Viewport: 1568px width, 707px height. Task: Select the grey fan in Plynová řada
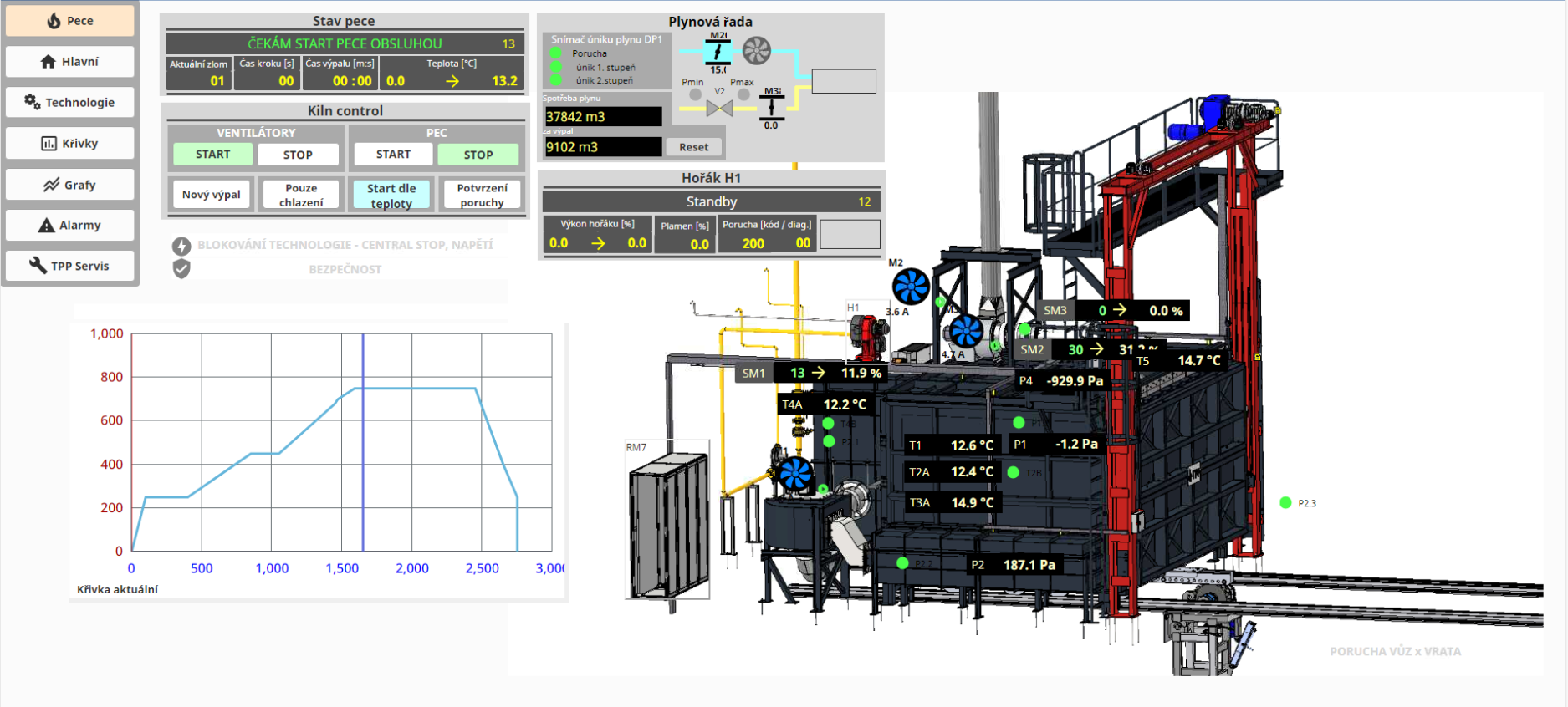point(757,51)
